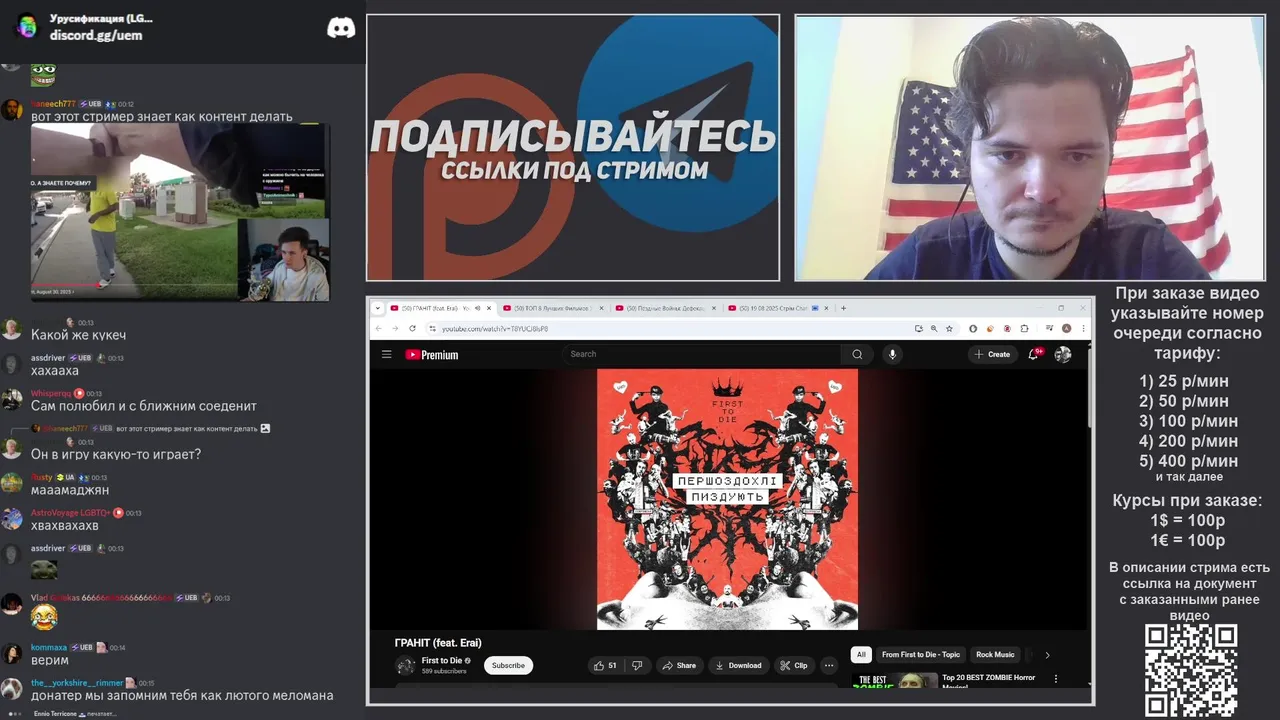Click the YouTube search magnifier button
This screenshot has width=1280, height=720.
tap(857, 354)
